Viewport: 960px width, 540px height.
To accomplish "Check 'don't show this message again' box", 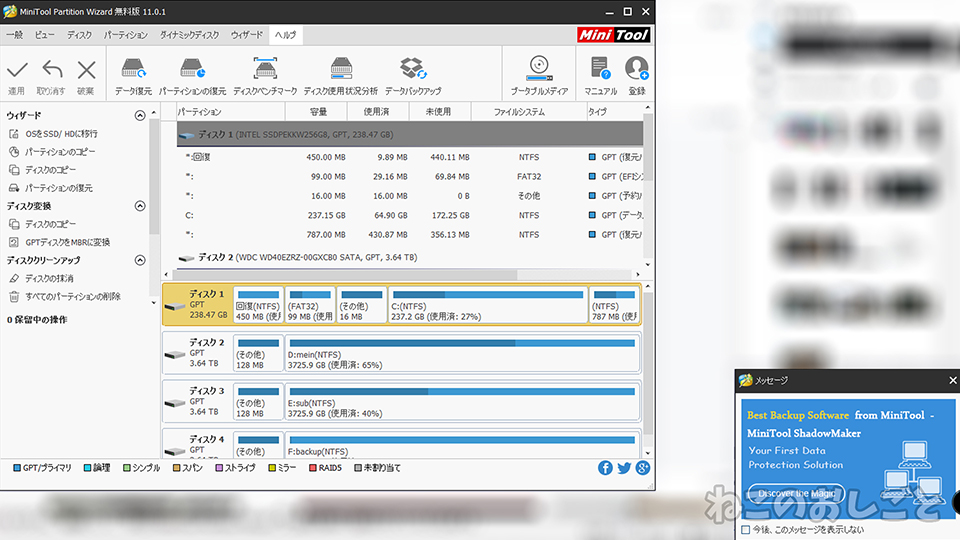I will [746, 530].
